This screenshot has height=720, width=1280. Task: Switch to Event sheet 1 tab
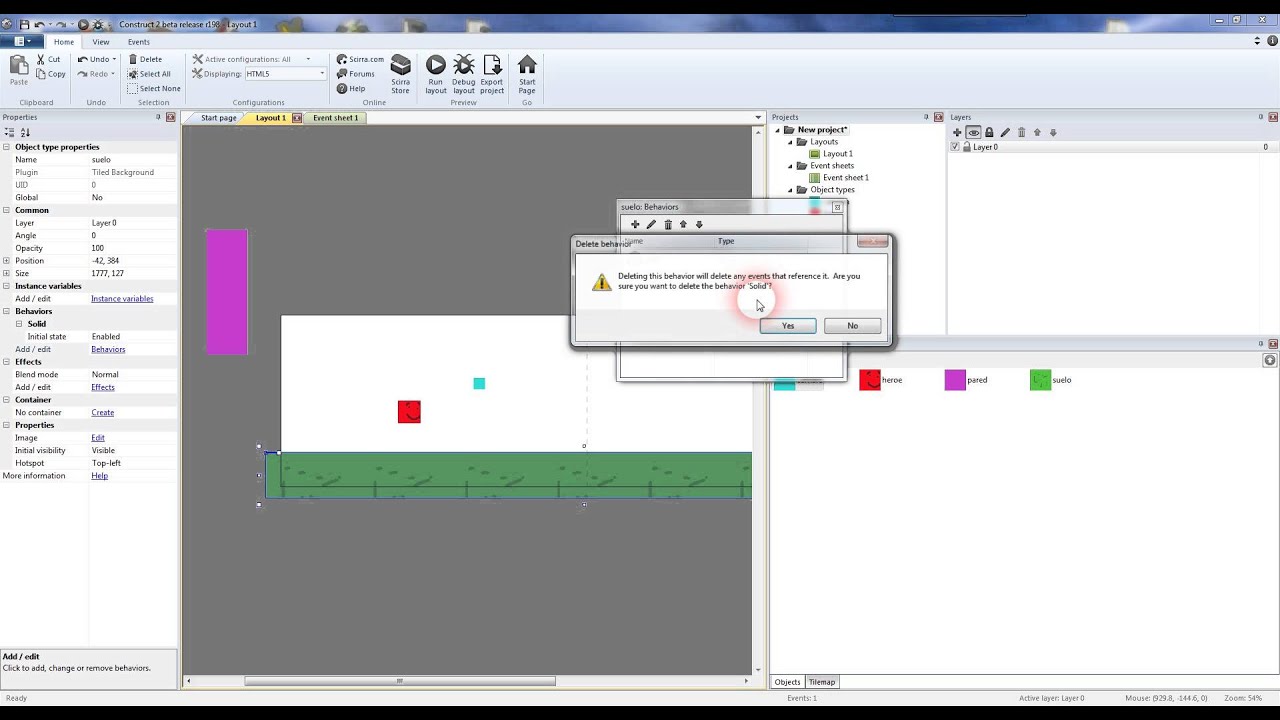pos(336,118)
